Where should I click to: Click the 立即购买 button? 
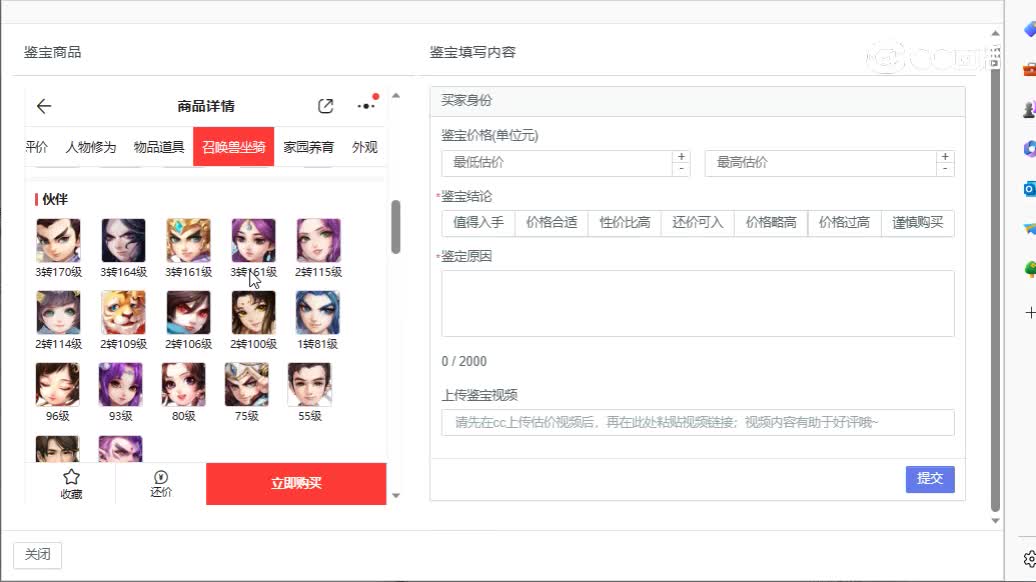point(296,484)
